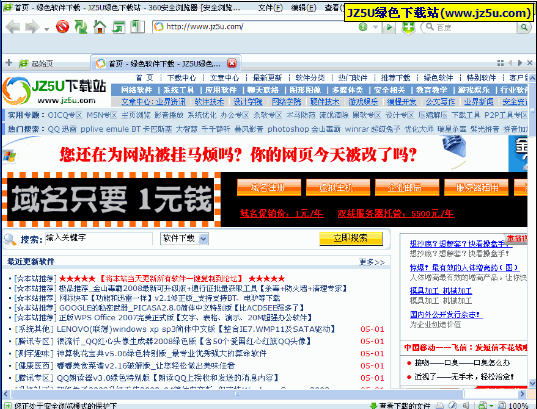Click the orange 企业邮局 button

(407, 187)
